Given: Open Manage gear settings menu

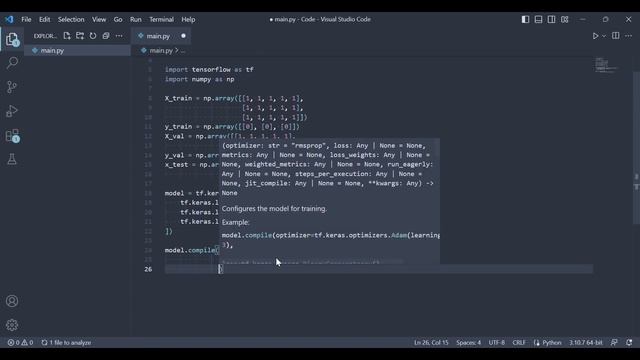Looking at the screenshot, I should click(x=12, y=325).
